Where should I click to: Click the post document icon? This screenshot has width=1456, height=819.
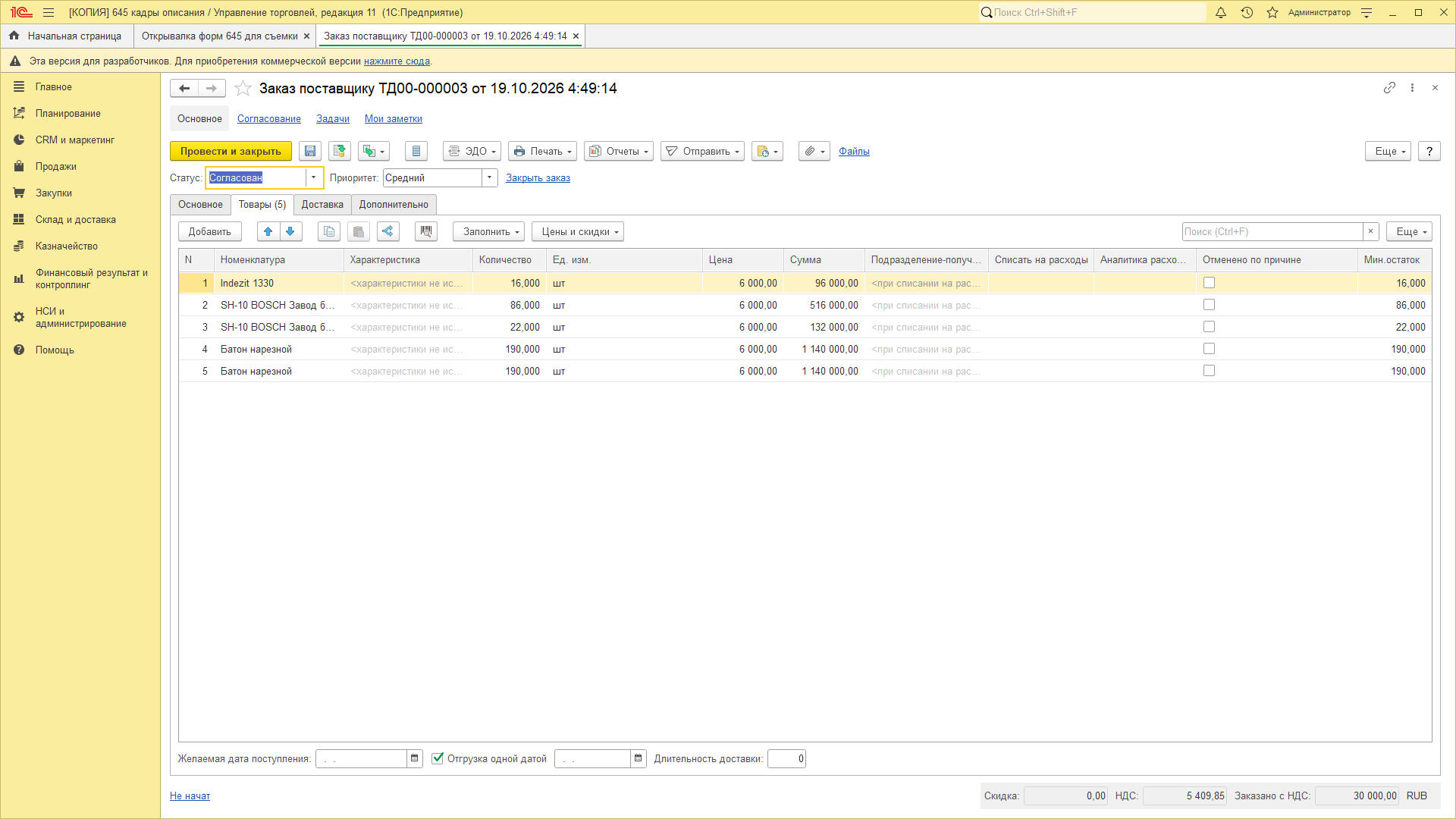point(340,152)
